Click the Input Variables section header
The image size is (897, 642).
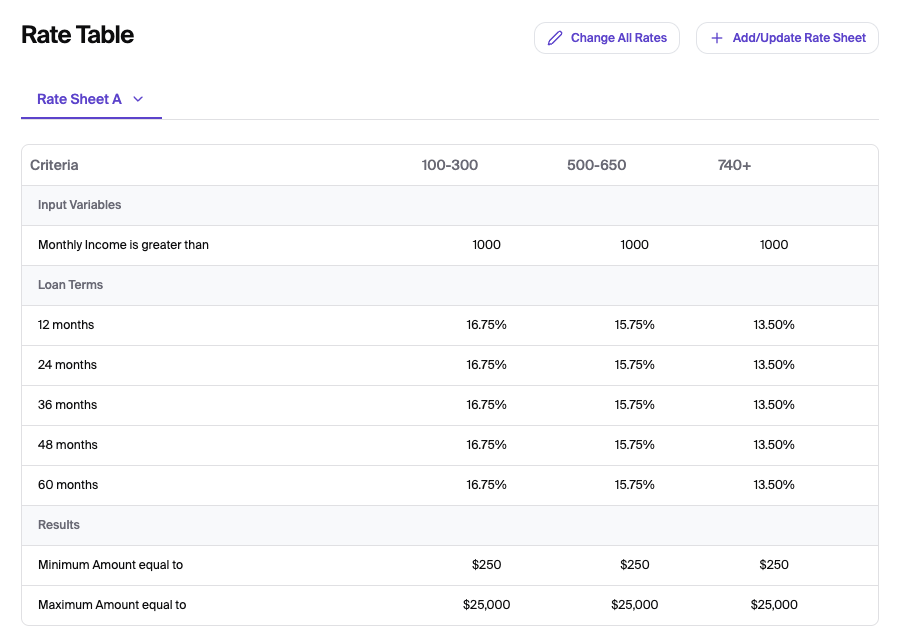79,205
